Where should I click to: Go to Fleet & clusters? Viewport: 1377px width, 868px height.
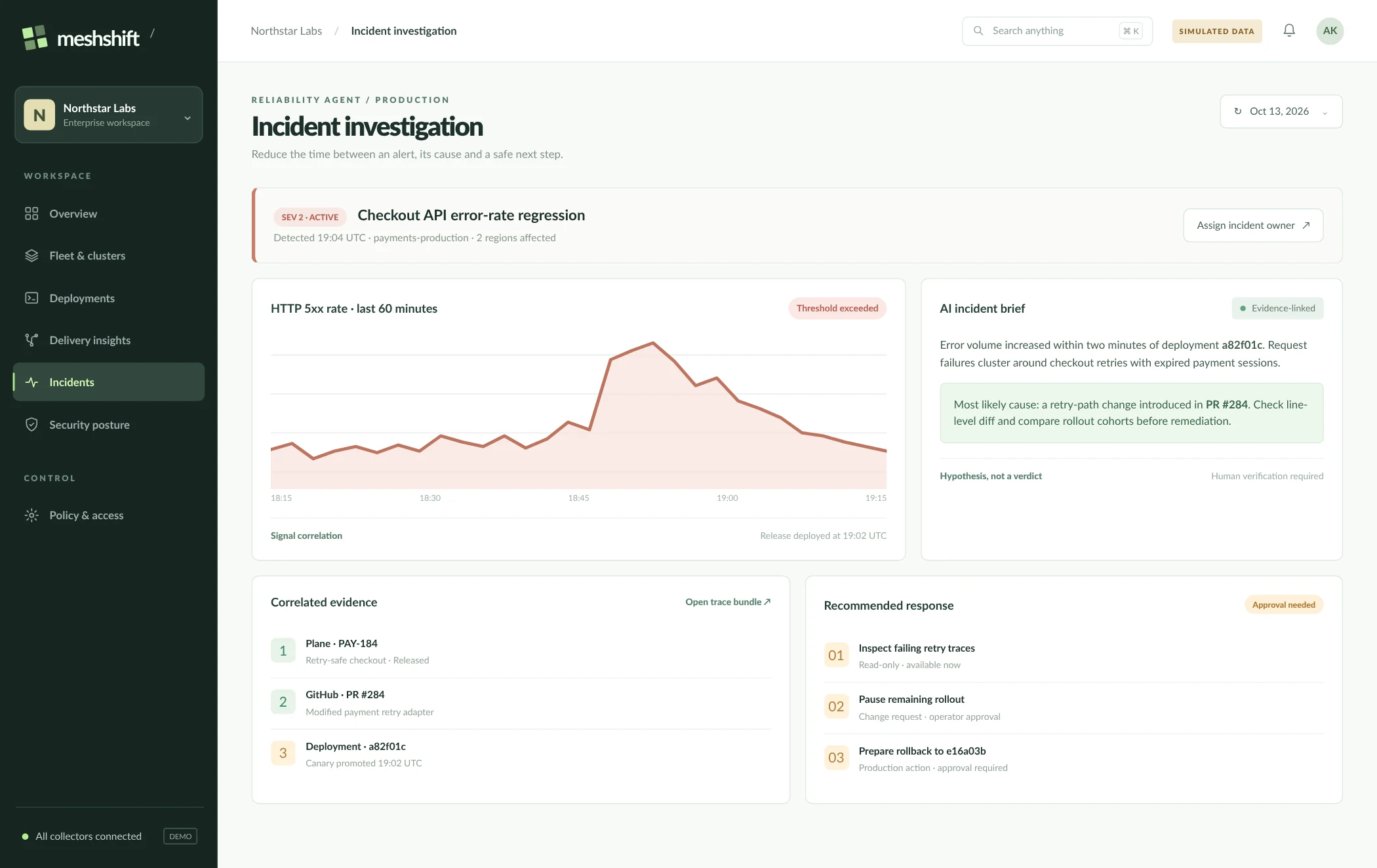click(109, 256)
